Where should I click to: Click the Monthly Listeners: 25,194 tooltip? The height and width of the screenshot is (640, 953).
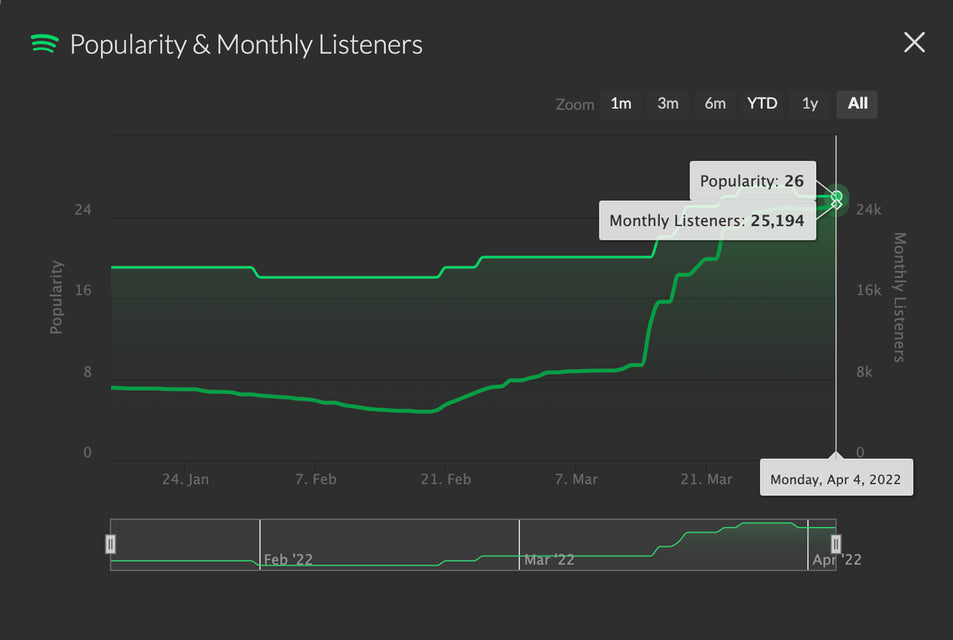707,221
